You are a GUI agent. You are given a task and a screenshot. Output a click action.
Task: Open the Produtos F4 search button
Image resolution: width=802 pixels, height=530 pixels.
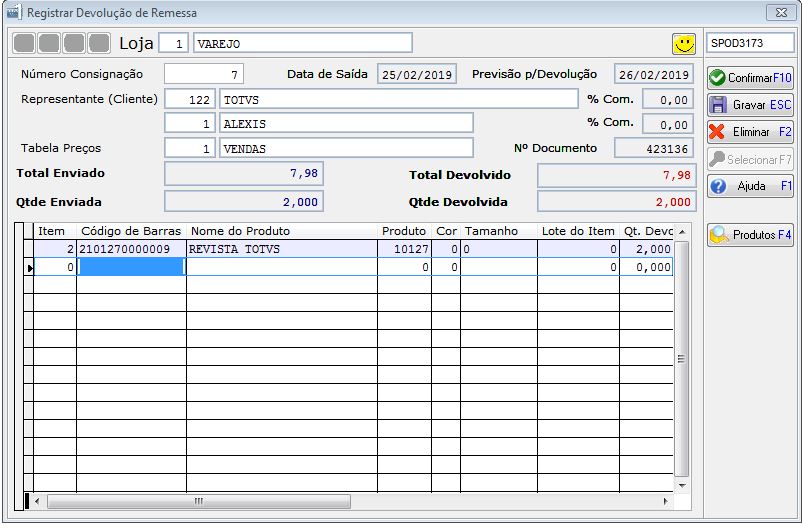pyautogui.click(x=750, y=235)
